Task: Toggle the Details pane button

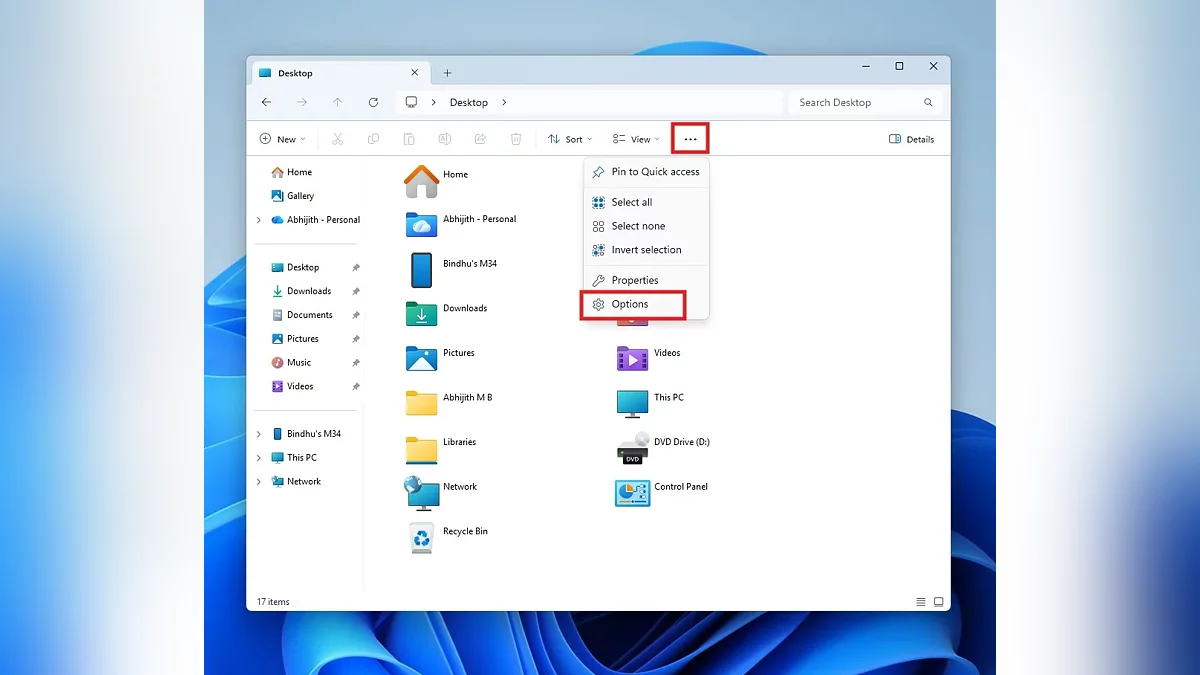Action: click(x=911, y=139)
